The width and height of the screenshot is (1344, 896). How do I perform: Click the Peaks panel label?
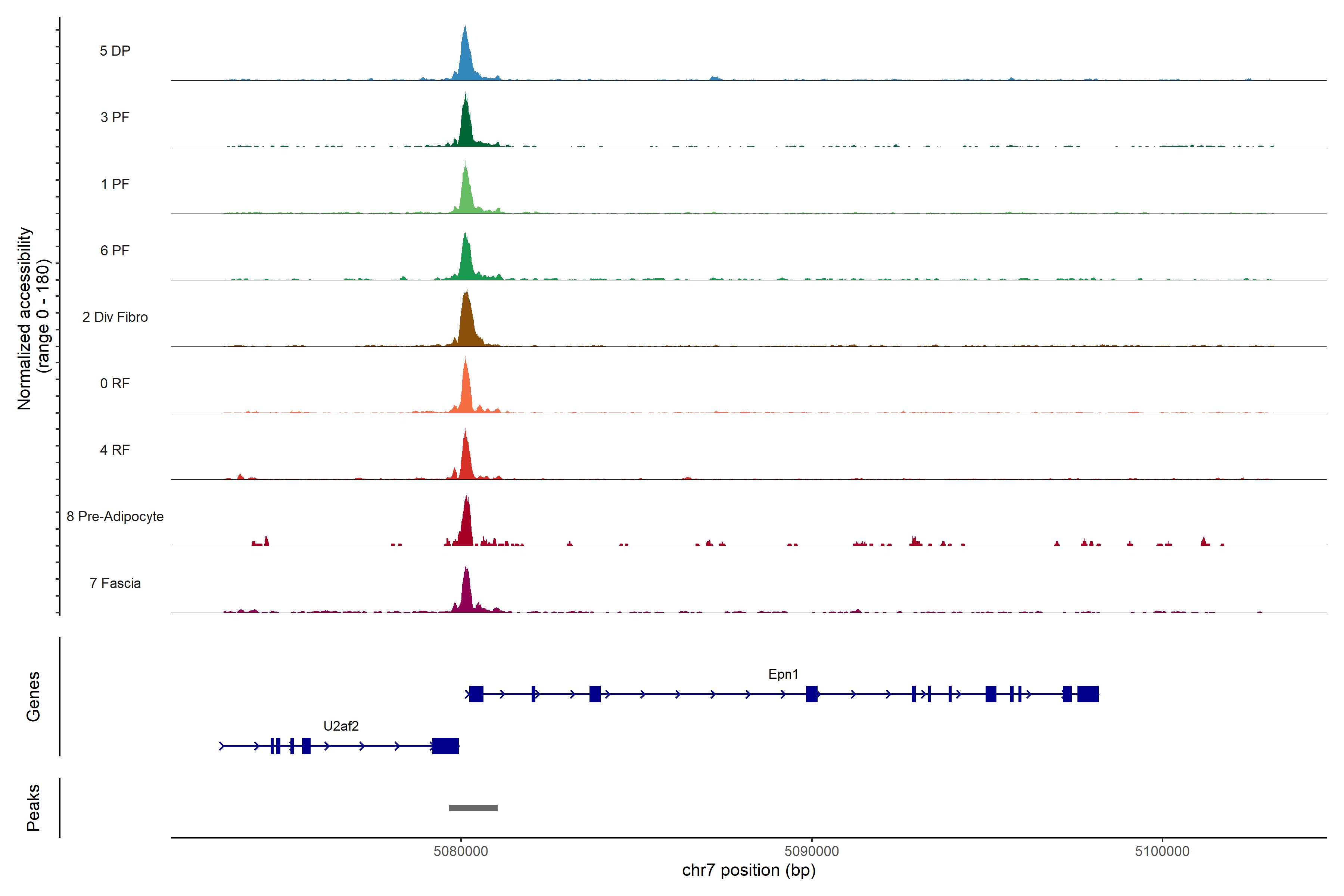(33, 808)
